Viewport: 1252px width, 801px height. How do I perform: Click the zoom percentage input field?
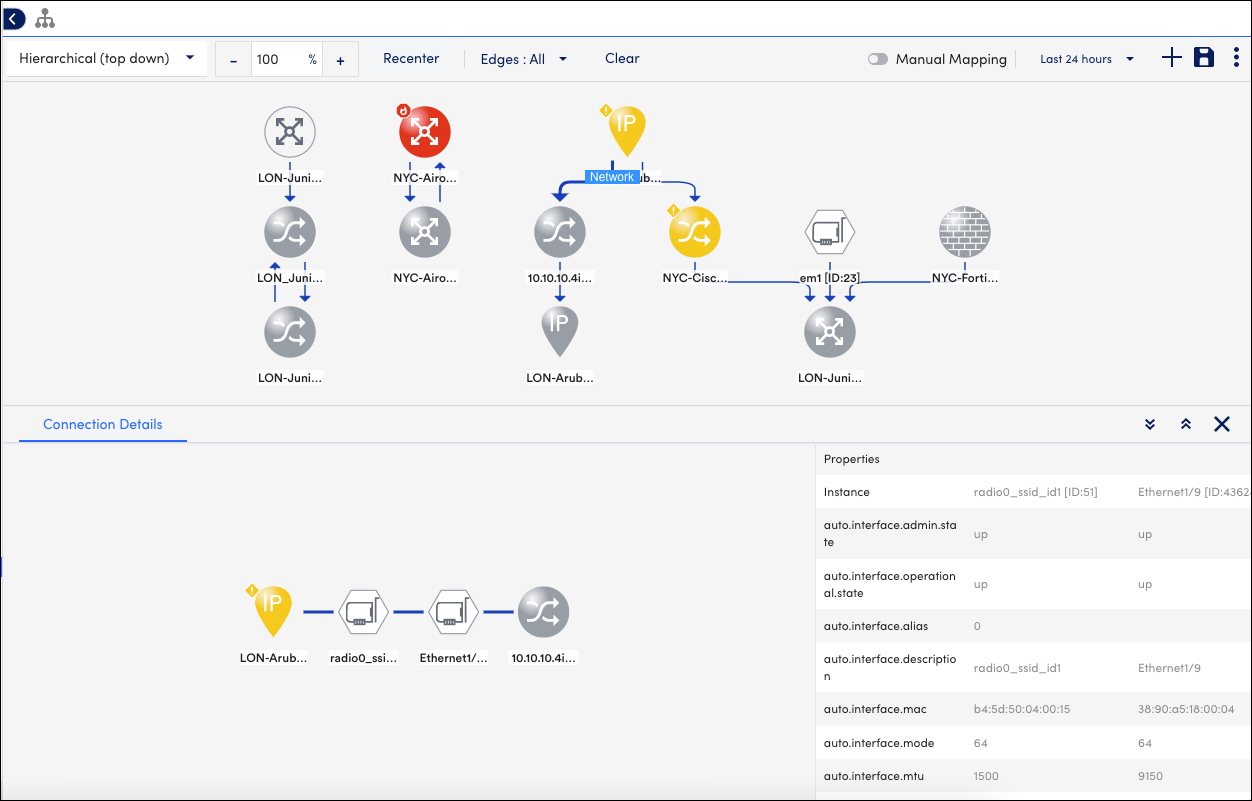click(x=278, y=60)
